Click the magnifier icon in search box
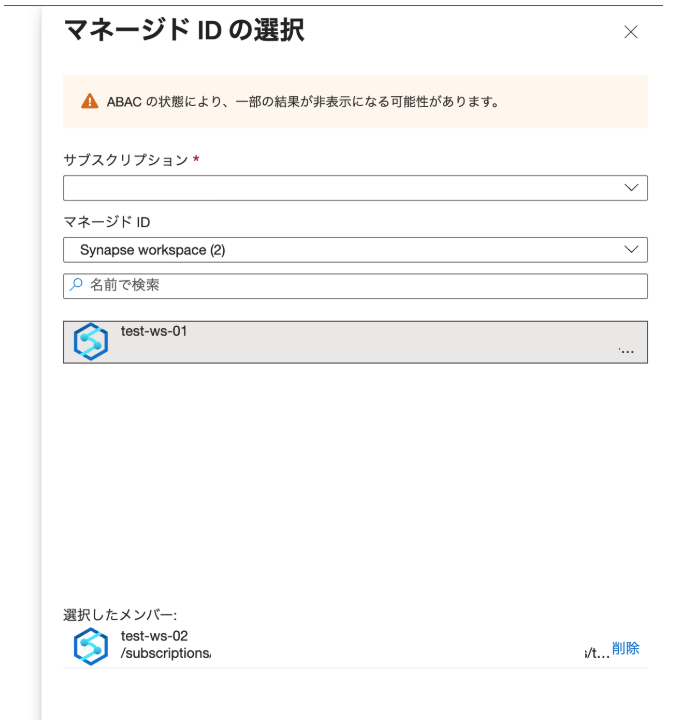This screenshot has width=684, height=723. click(x=77, y=286)
